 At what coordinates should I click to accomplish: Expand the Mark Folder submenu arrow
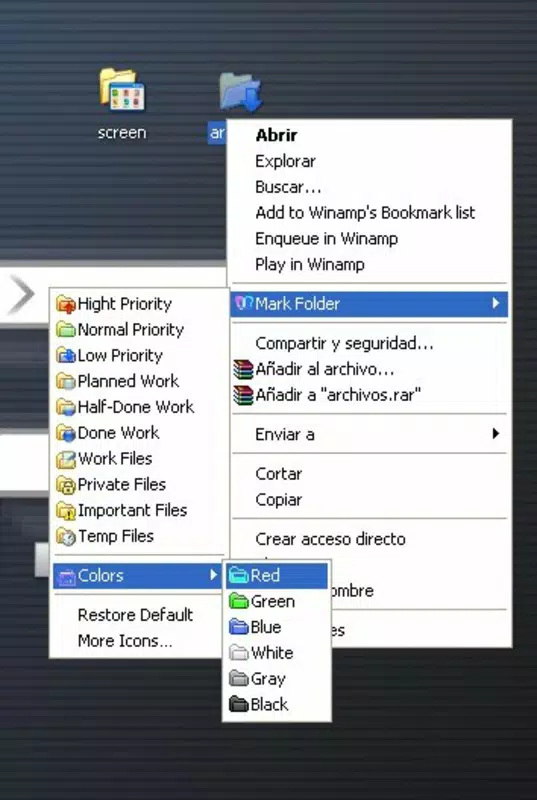[496, 304]
